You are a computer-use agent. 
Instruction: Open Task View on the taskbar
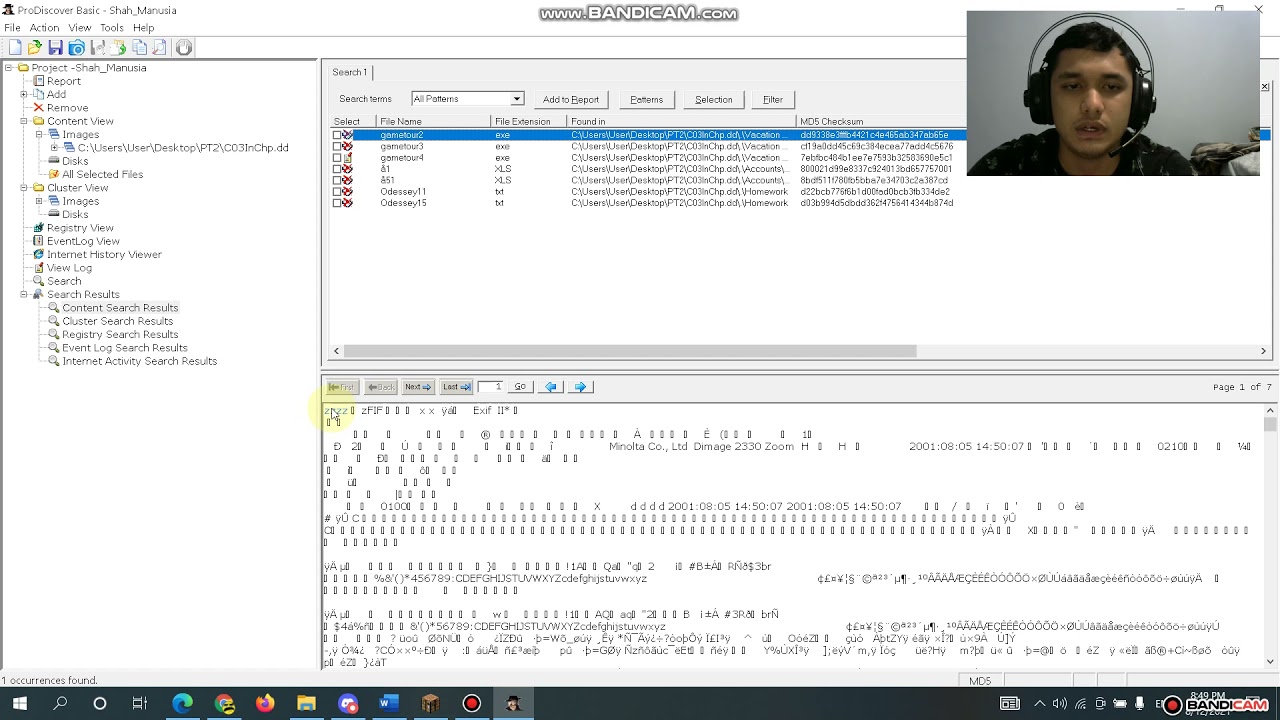(x=140, y=704)
